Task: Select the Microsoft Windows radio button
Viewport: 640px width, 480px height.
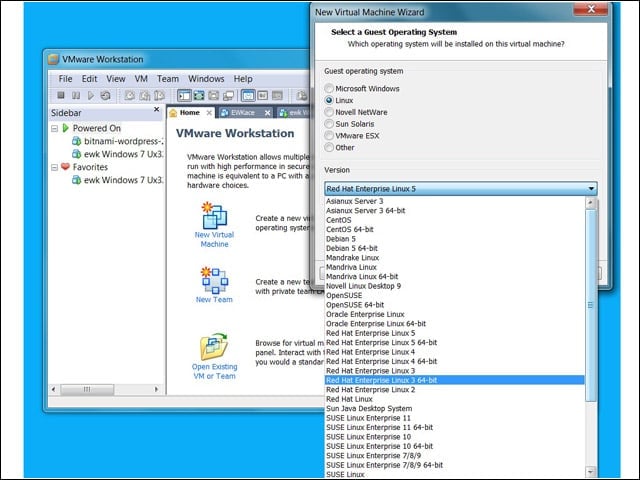Action: pos(329,88)
